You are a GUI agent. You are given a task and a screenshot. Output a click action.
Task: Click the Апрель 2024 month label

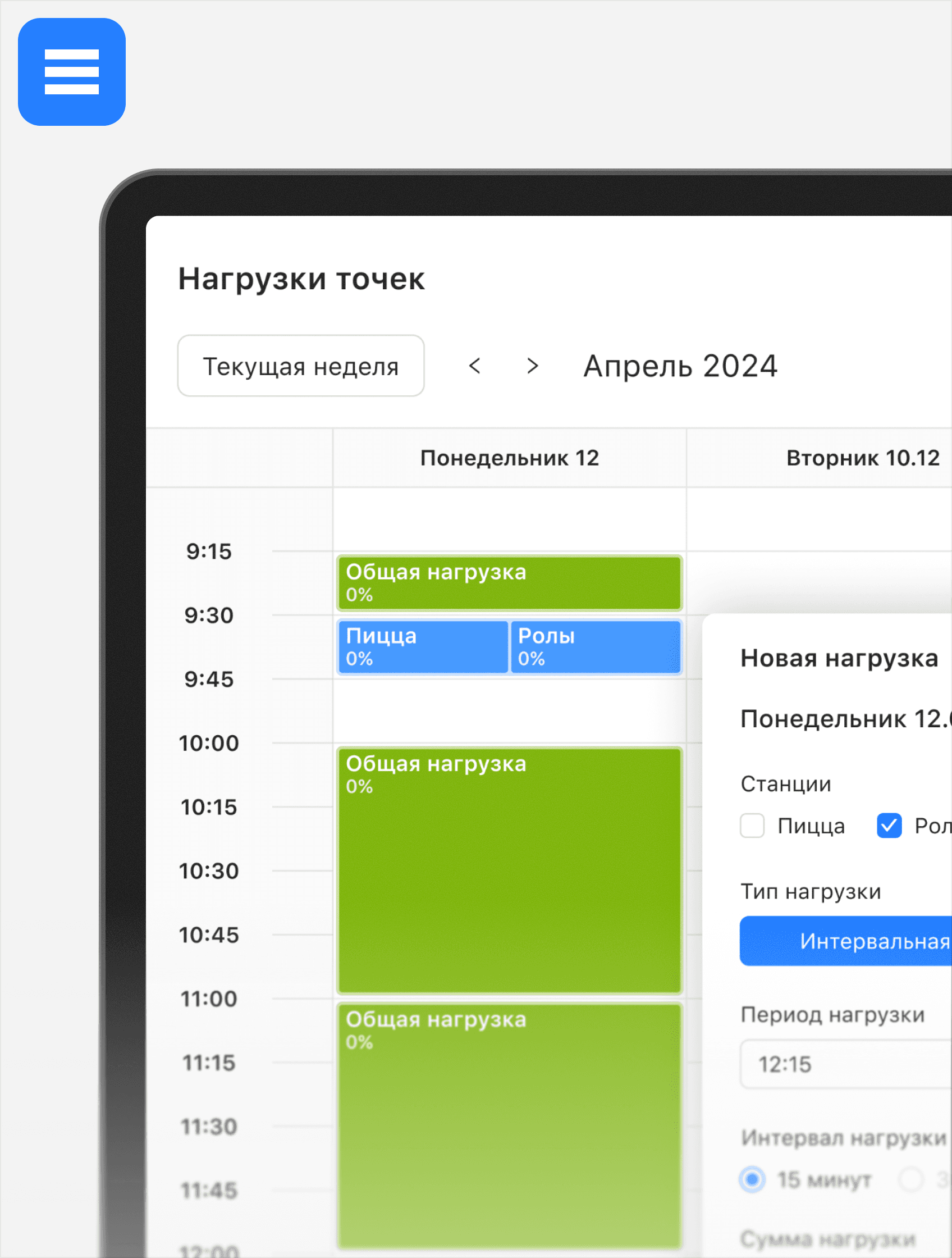(680, 366)
